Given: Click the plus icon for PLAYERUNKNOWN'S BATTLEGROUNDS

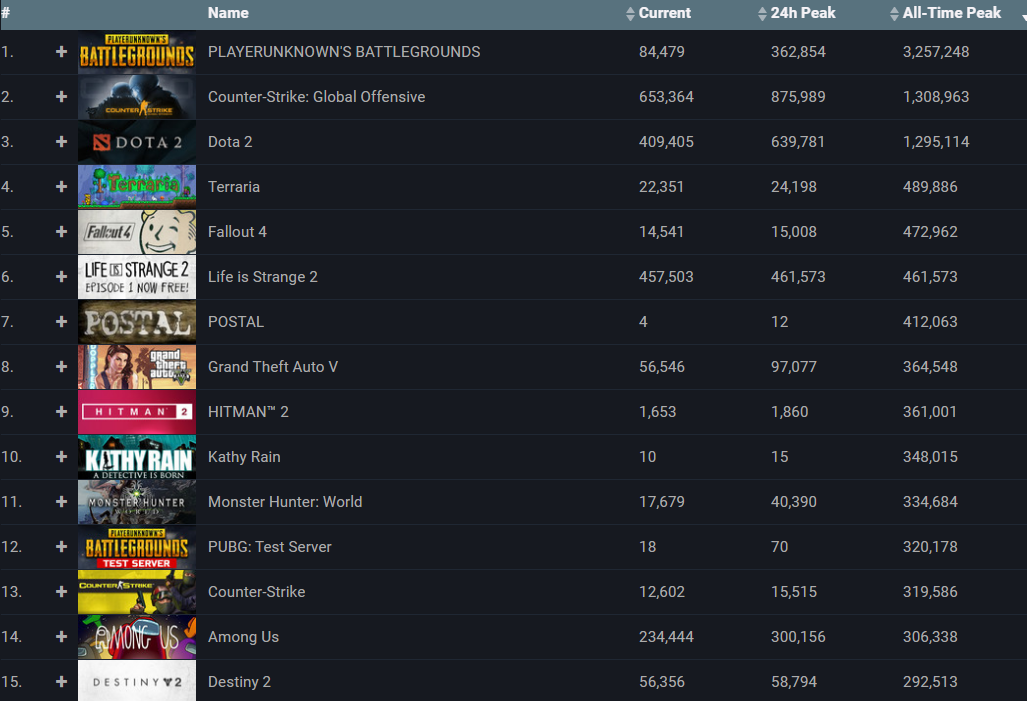Looking at the screenshot, I should (62, 52).
